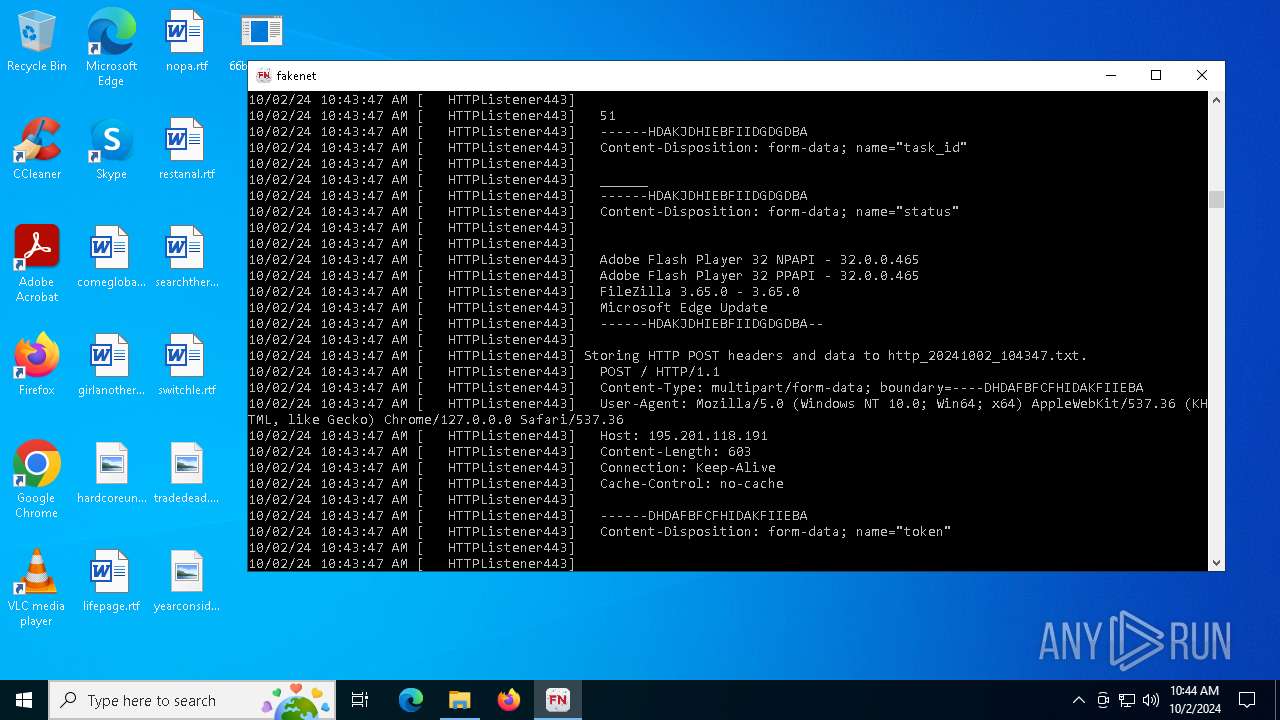This screenshot has height=720, width=1280.
Task: Click the fakenet title bar text
Action: pos(296,76)
